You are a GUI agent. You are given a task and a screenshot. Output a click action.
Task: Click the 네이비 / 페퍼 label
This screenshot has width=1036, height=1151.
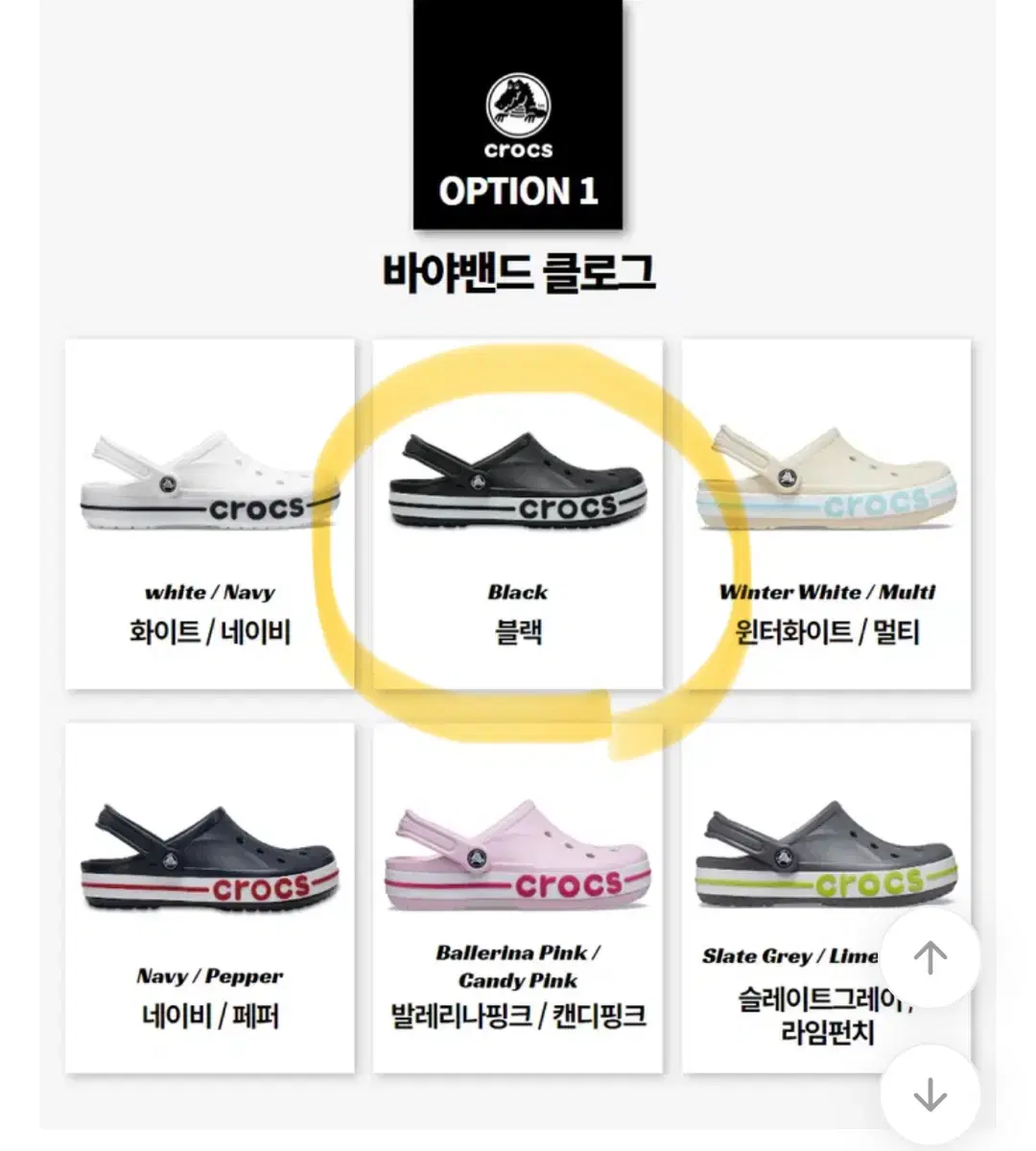(209, 1016)
